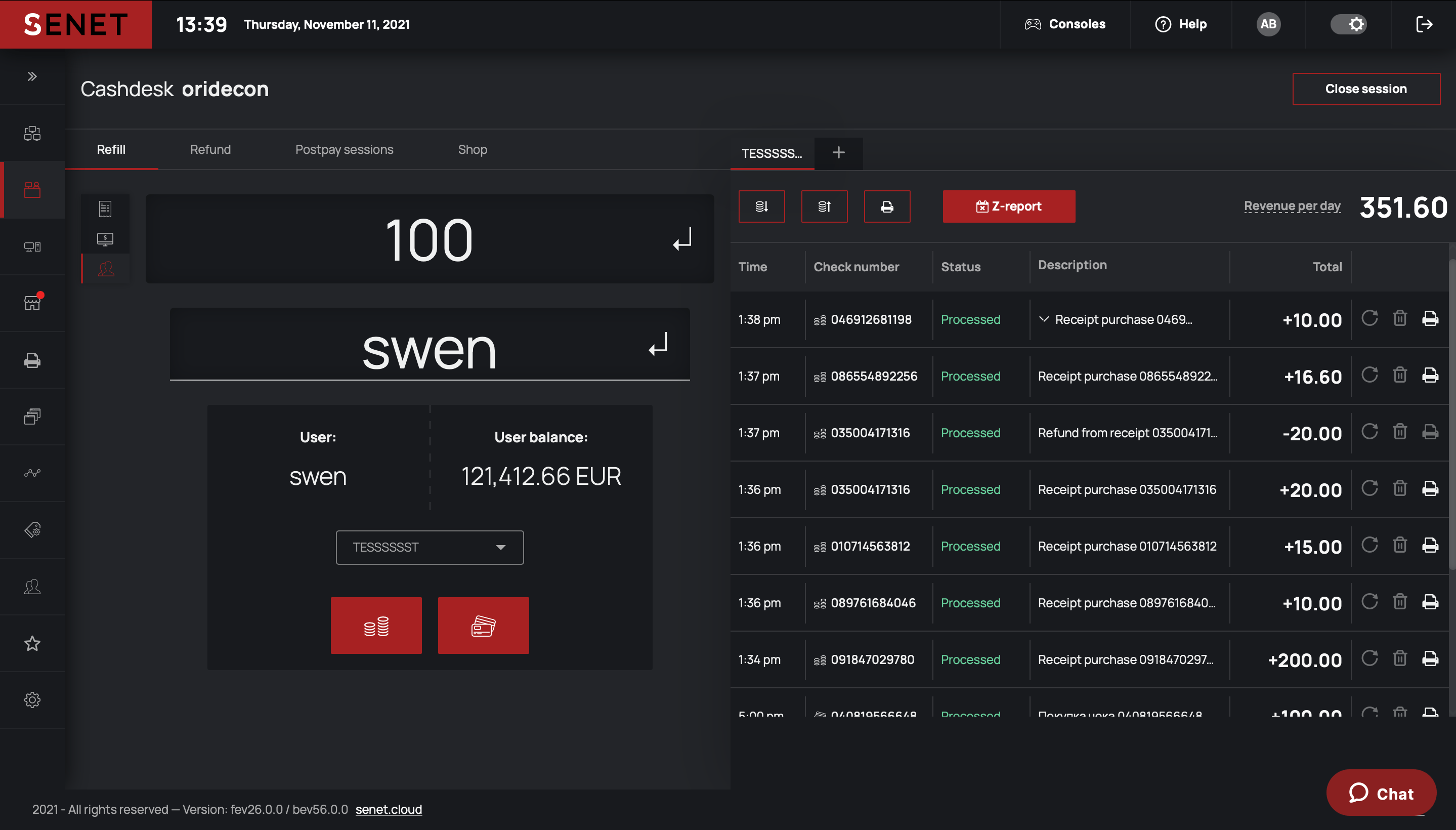The height and width of the screenshot is (830, 1456).
Task: Switch to the Refund tab
Action: tap(210, 149)
